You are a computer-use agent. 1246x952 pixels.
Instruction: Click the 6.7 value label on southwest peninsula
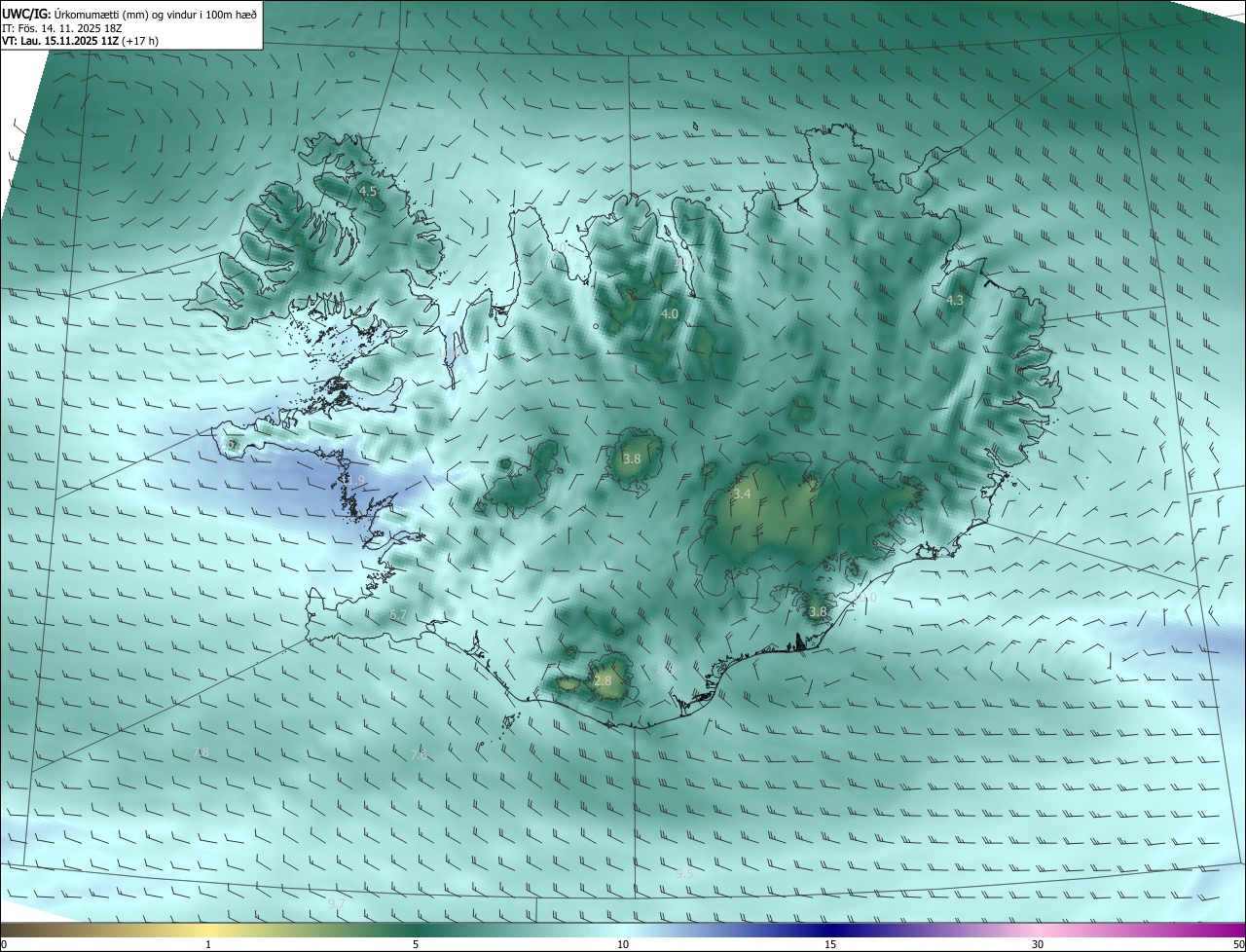[x=398, y=615]
